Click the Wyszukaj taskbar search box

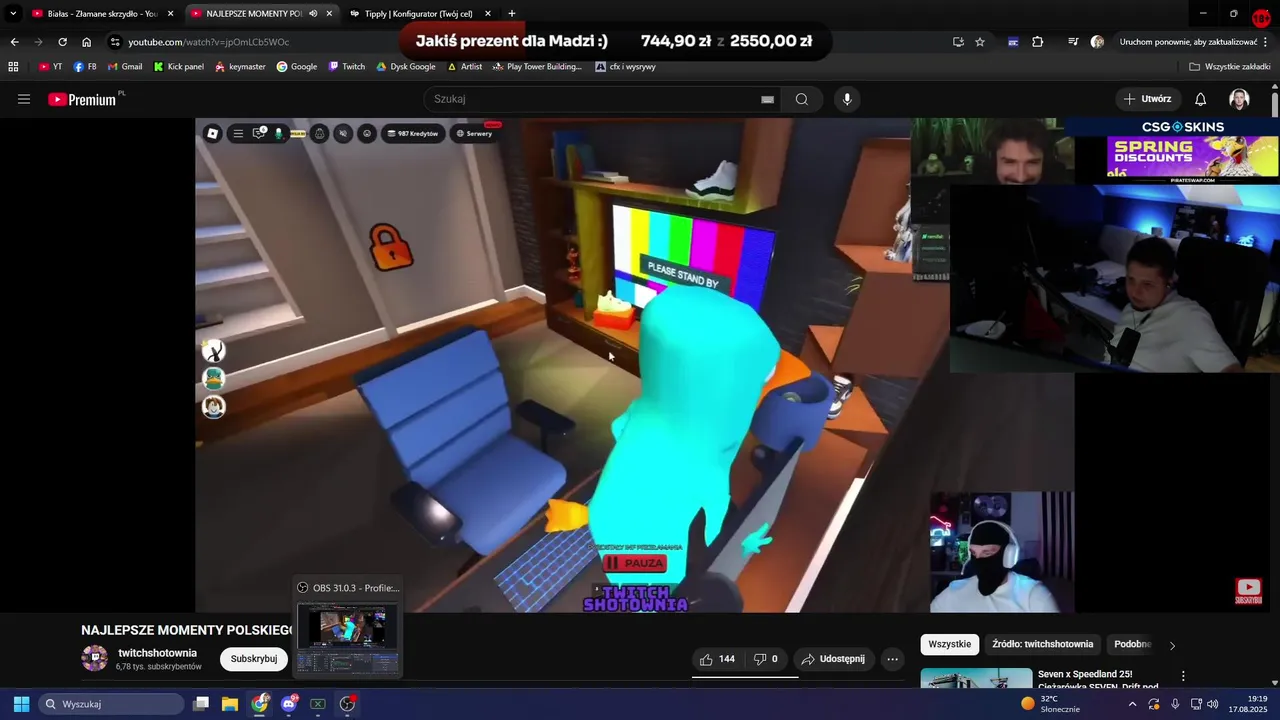point(111,704)
